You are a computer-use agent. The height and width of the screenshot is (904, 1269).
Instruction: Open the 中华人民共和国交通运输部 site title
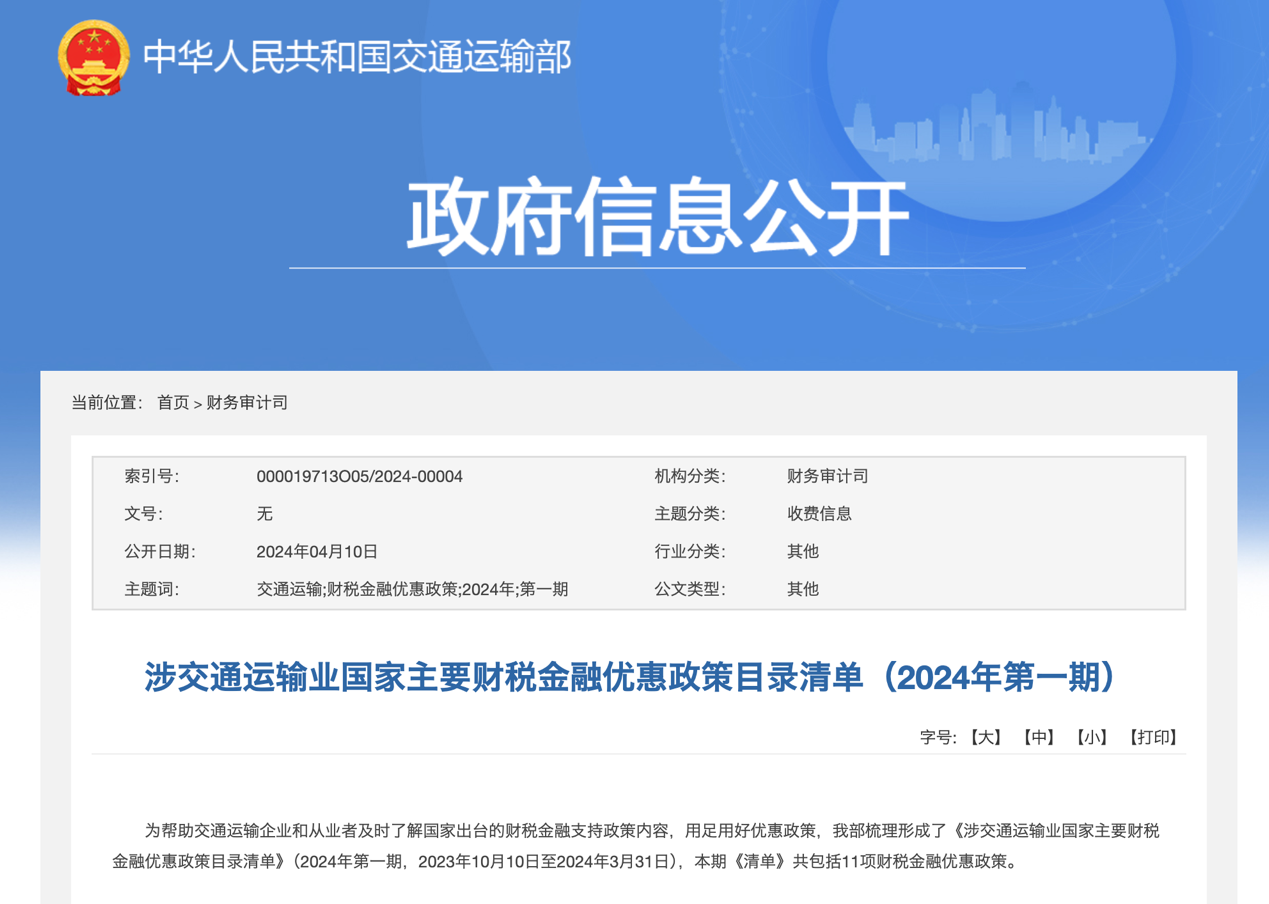coord(357,57)
